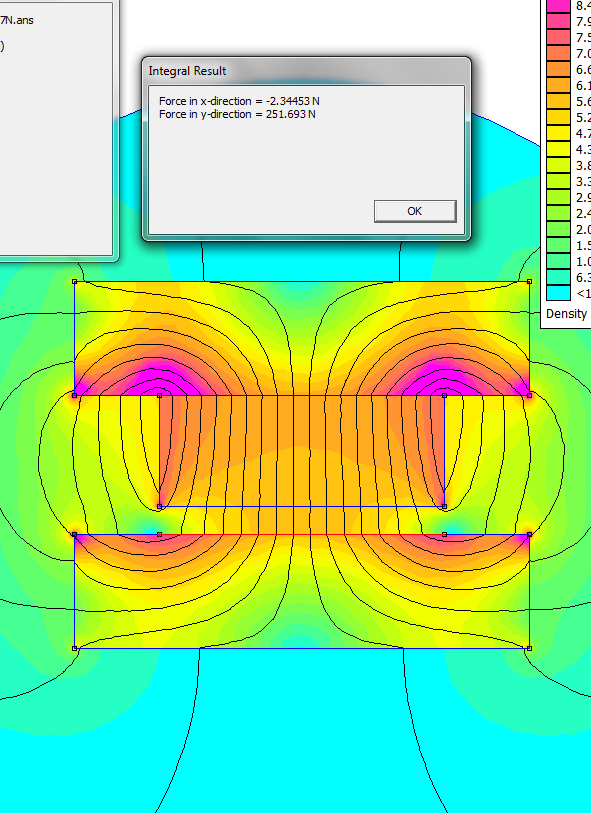Click the 7.0 salmon legend swatch
Image resolution: width=591 pixels, height=813 pixels.
[x=558, y=53]
